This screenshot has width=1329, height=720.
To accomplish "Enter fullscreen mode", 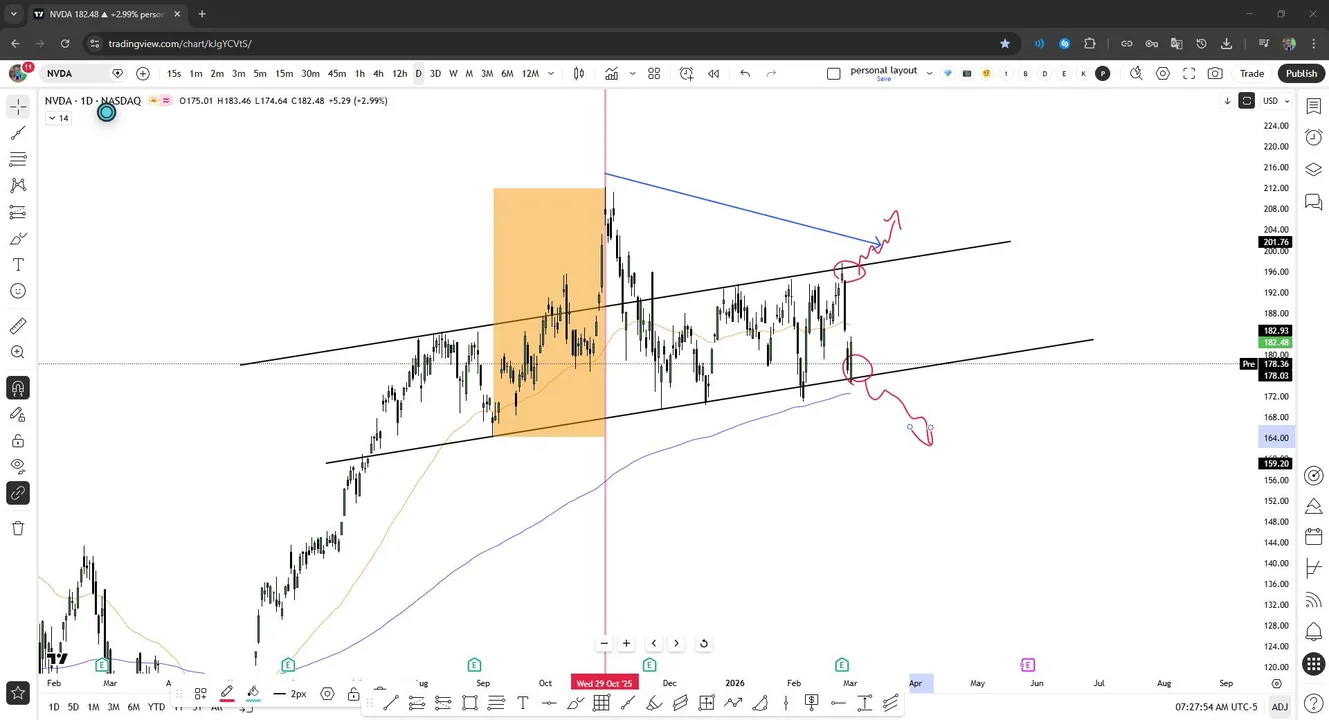I will [x=1189, y=73].
